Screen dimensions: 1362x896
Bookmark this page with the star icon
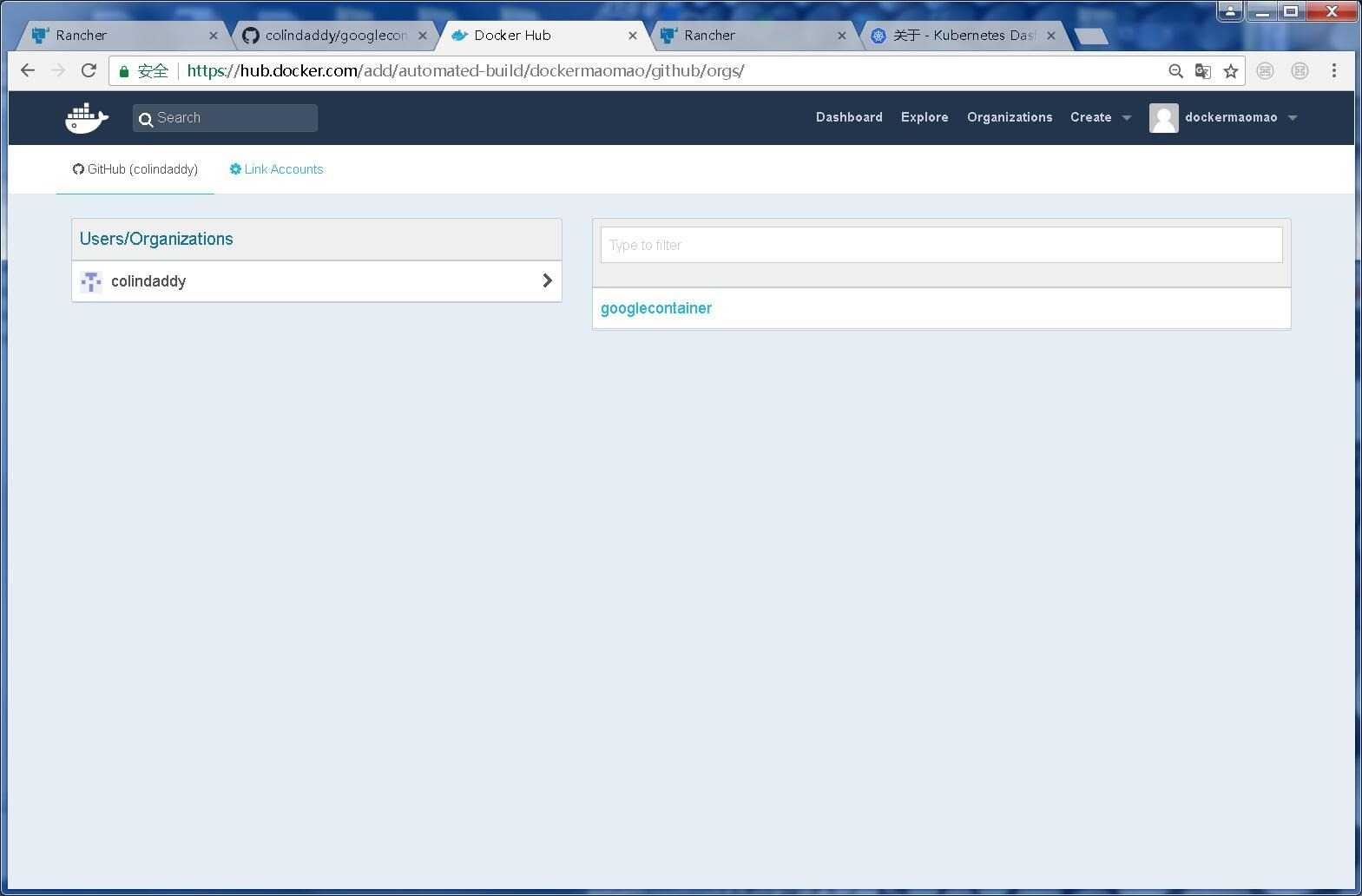tap(1231, 71)
